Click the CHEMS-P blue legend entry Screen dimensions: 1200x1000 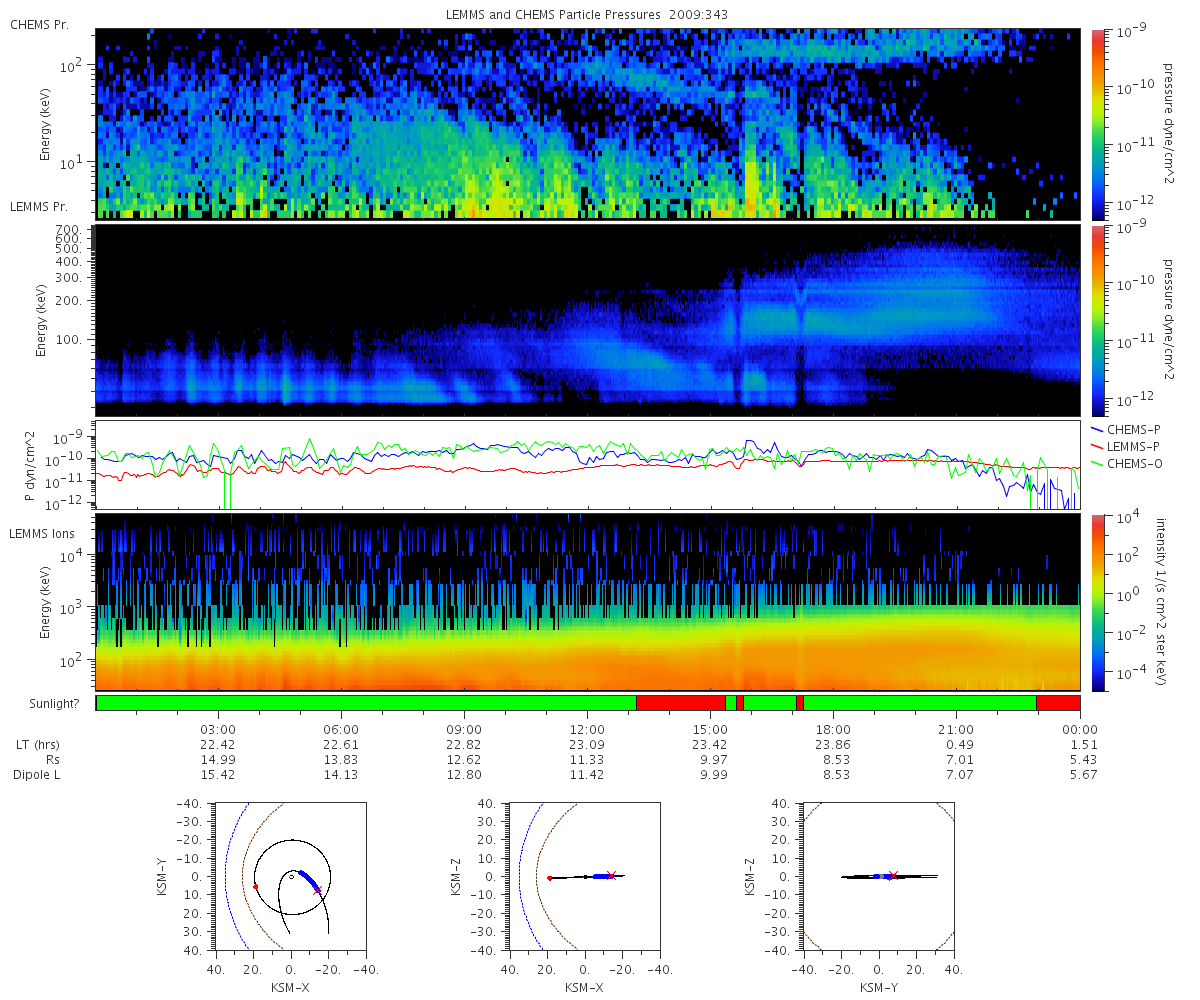click(1125, 430)
